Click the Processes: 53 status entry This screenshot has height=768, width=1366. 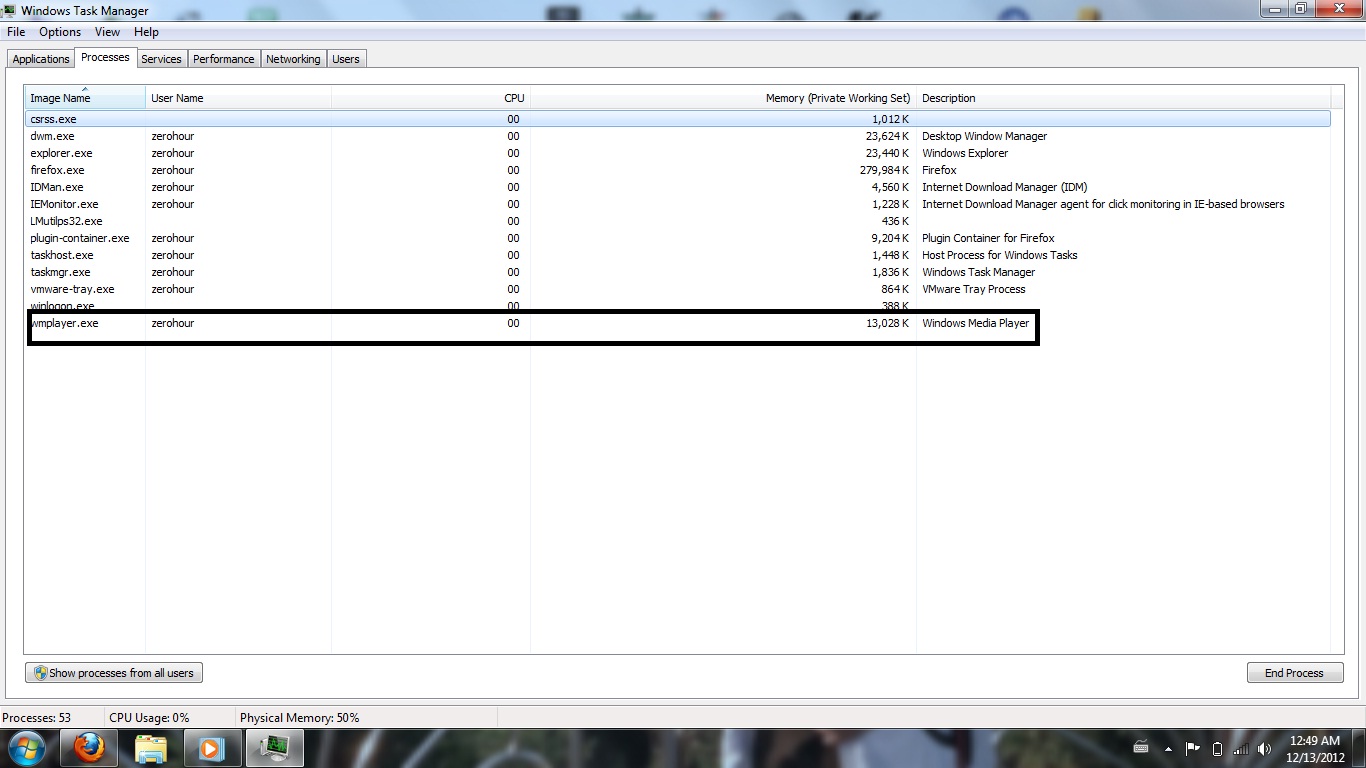(x=37, y=718)
